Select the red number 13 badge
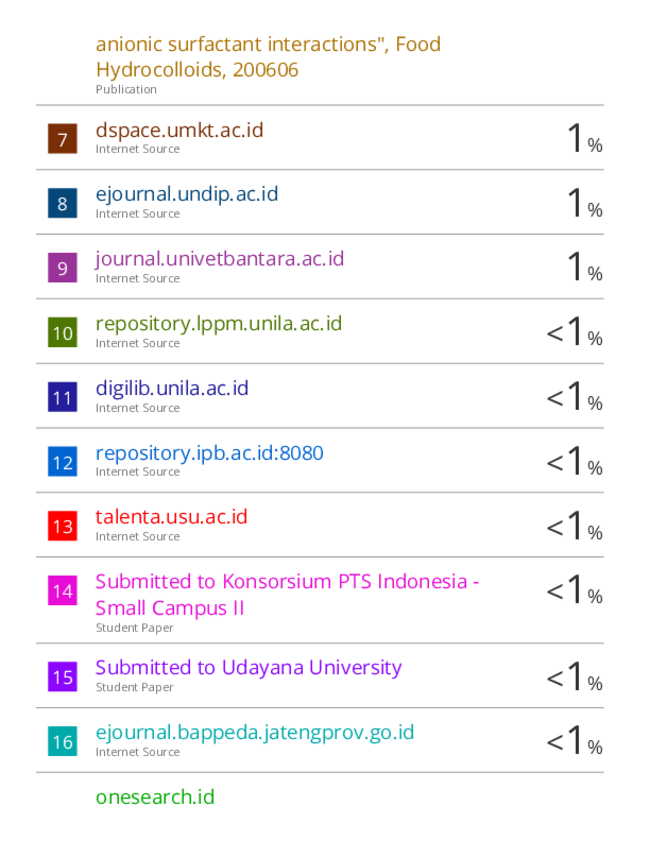Viewport: 650px width, 841px height. [62, 526]
